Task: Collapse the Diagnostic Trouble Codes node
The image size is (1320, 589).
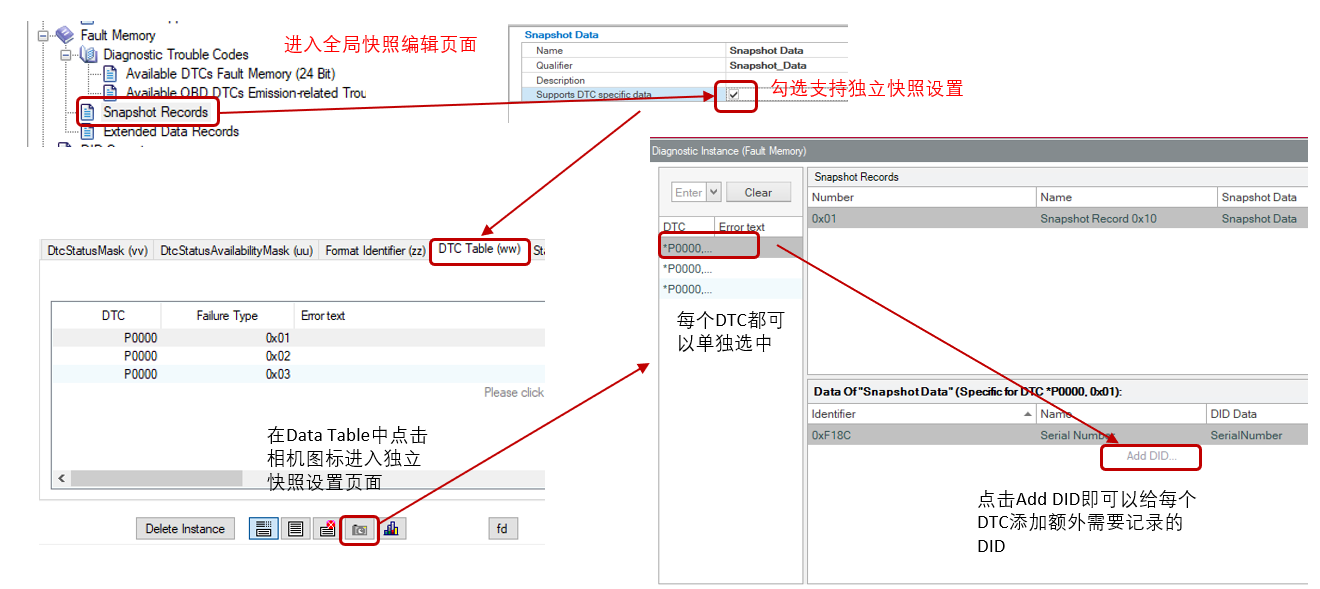Action: point(66,55)
